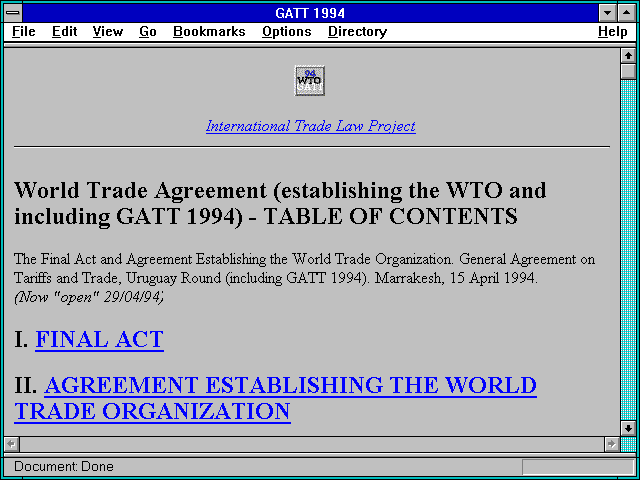Open the Directory menu
Screen dimensions: 640x480
pyautogui.click(x=357, y=32)
